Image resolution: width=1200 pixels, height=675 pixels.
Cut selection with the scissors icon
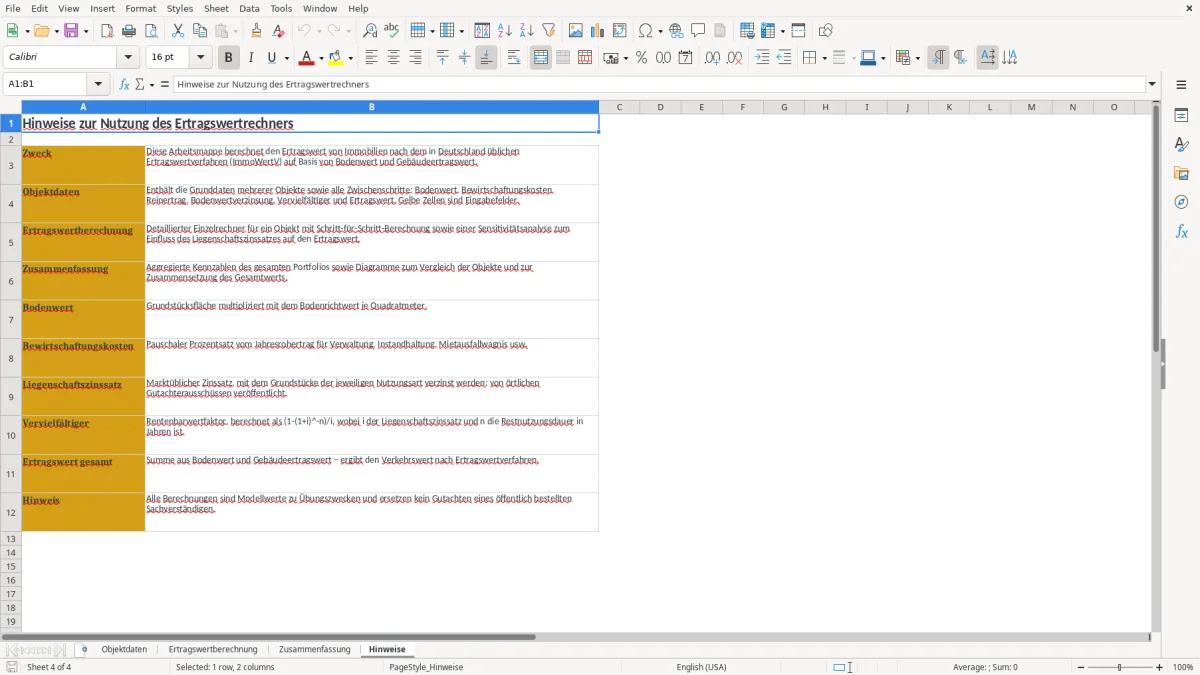[178, 31]
